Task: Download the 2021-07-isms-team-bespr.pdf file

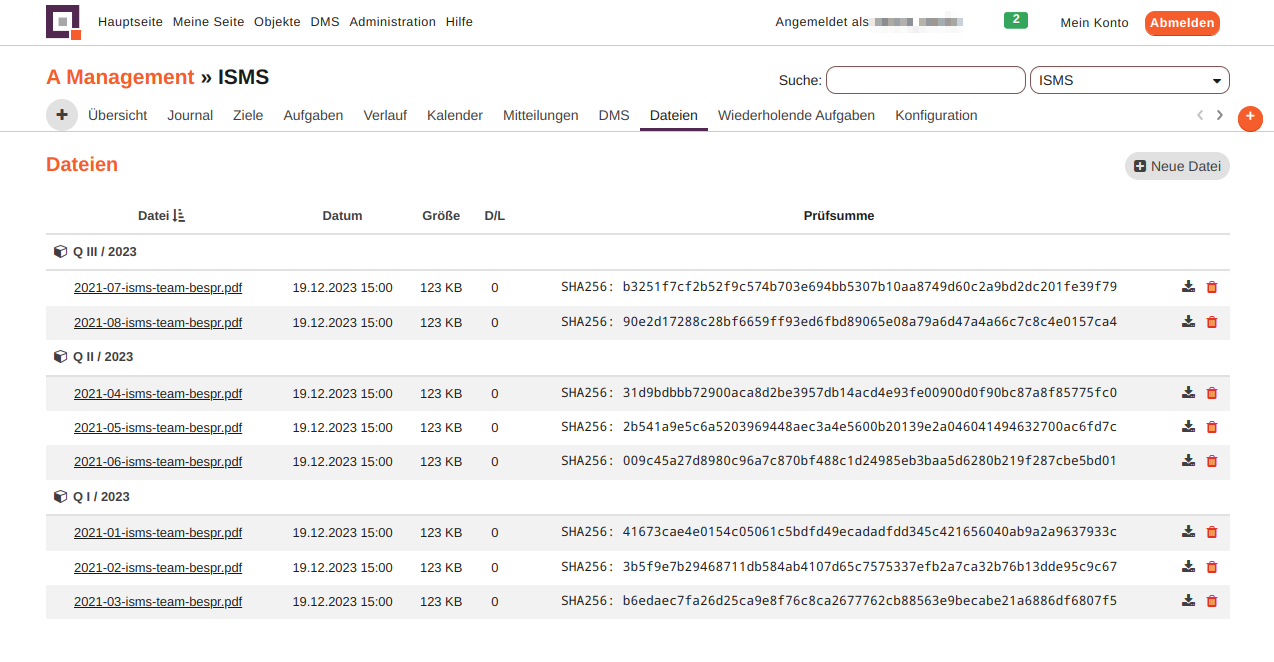Action: tap(1188, 287)
